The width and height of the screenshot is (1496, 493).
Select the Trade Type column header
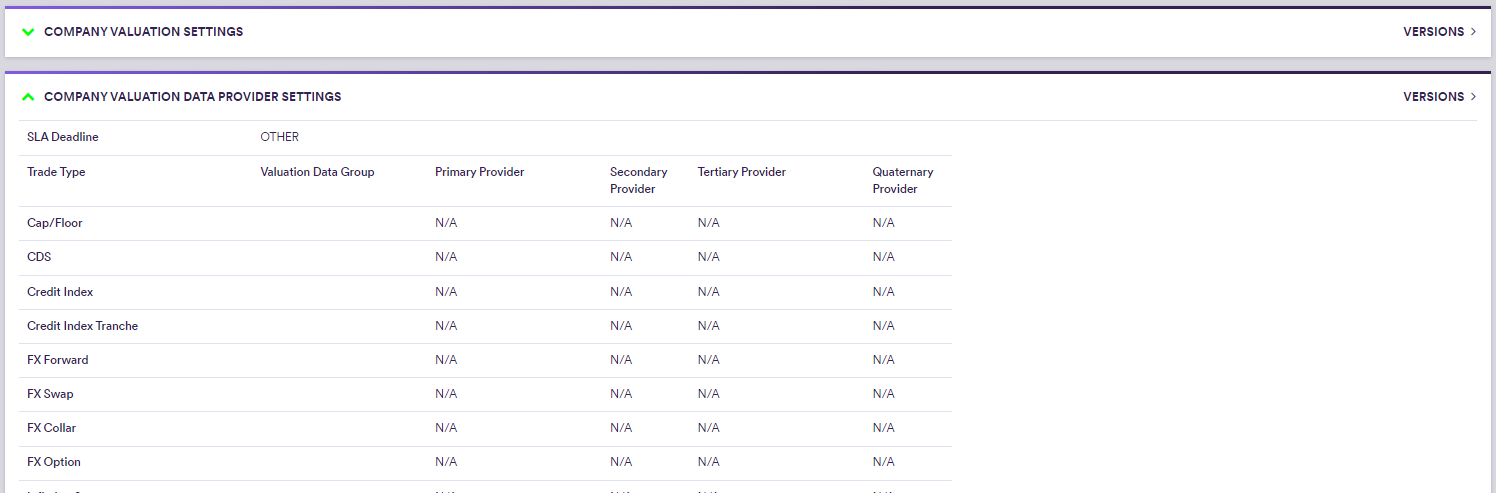56,172
